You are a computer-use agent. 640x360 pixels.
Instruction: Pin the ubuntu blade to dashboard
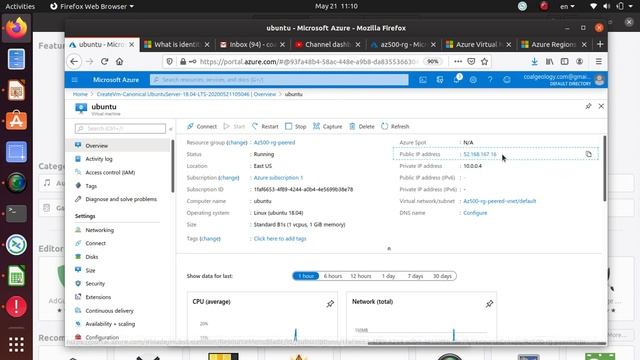pyautogui.click(x=588, y=106)
